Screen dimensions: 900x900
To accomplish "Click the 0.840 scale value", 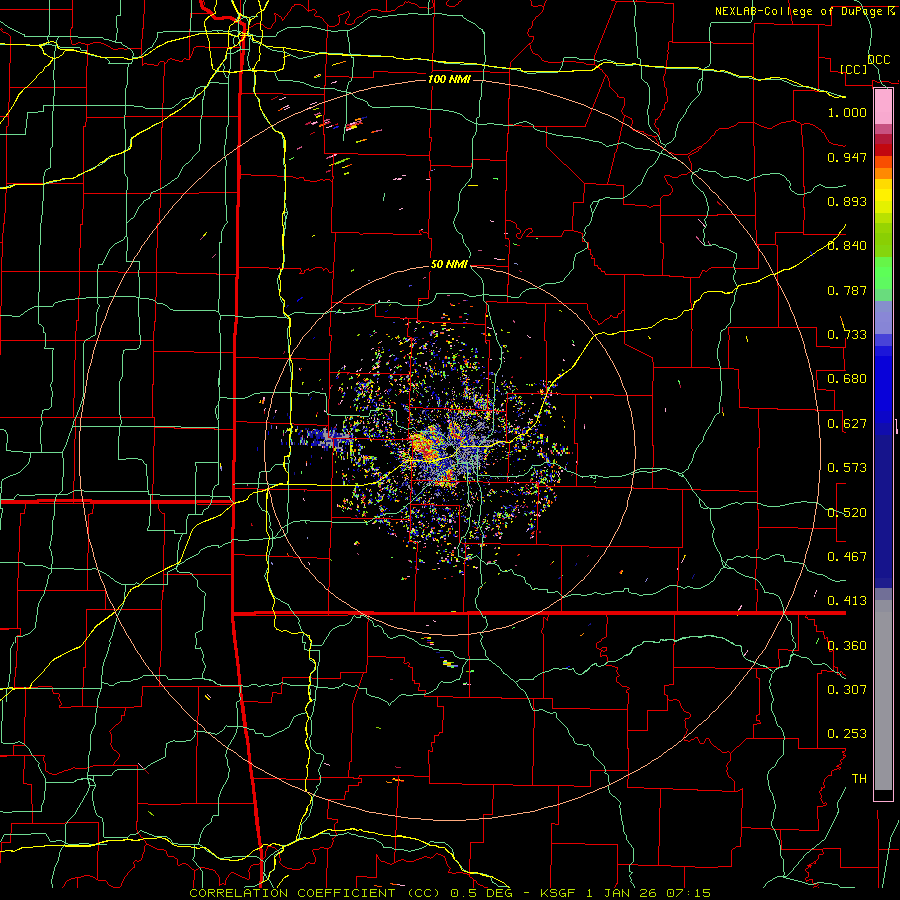I will pyautogui.click(x=847, y=245).
